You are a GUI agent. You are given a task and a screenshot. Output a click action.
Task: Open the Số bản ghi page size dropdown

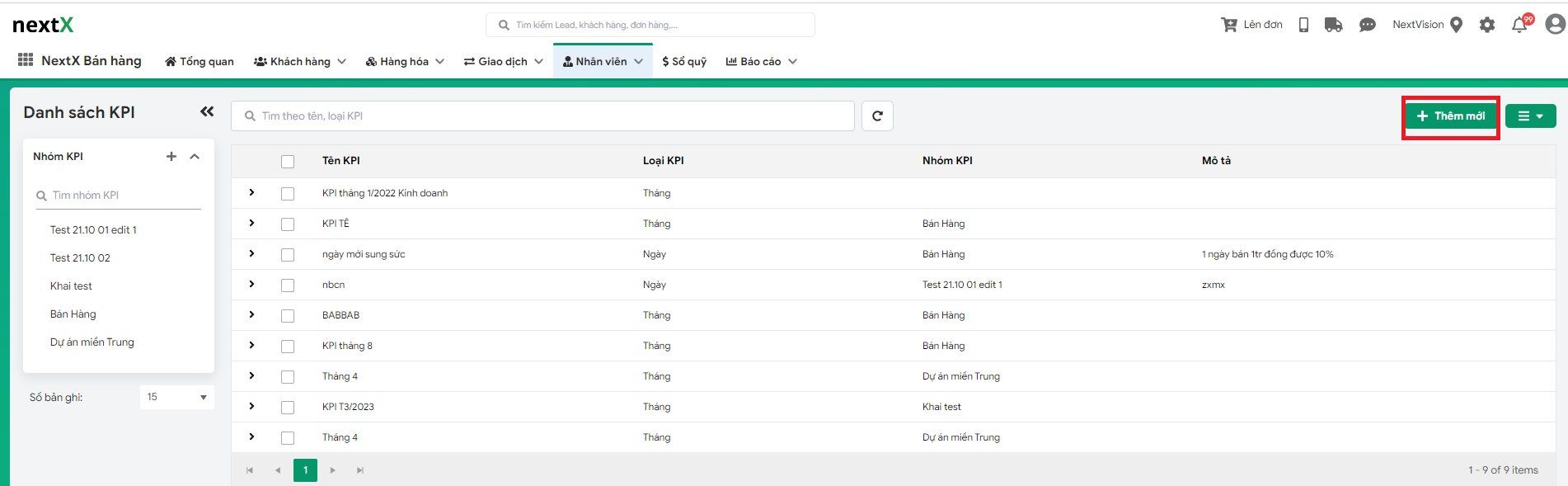(176, 397)
